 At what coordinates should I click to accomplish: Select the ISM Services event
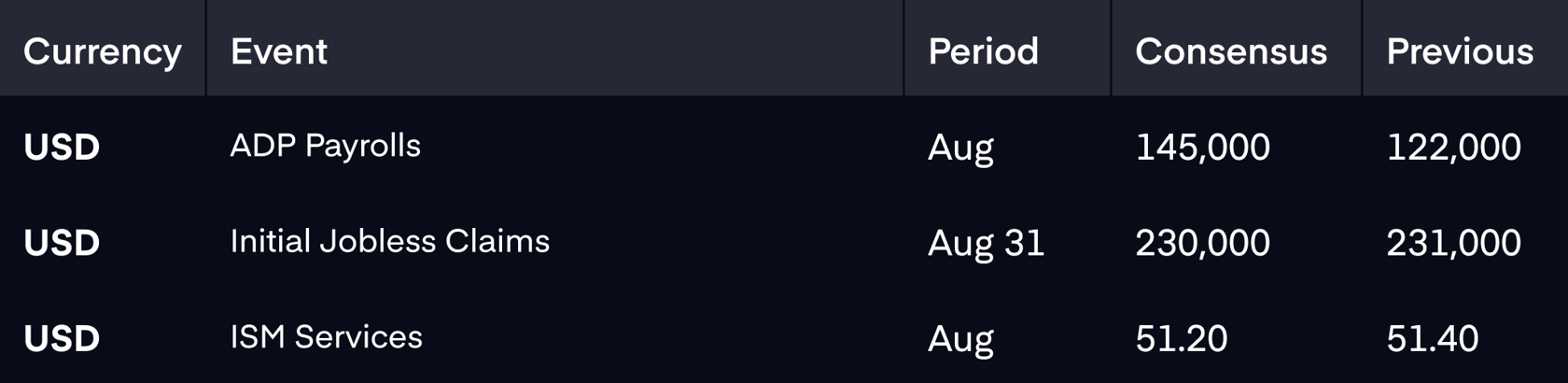click(327, 337)
